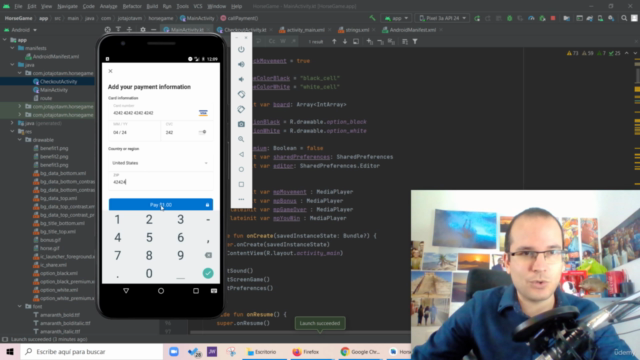Stop the running app (red square)

click(553, 18)
